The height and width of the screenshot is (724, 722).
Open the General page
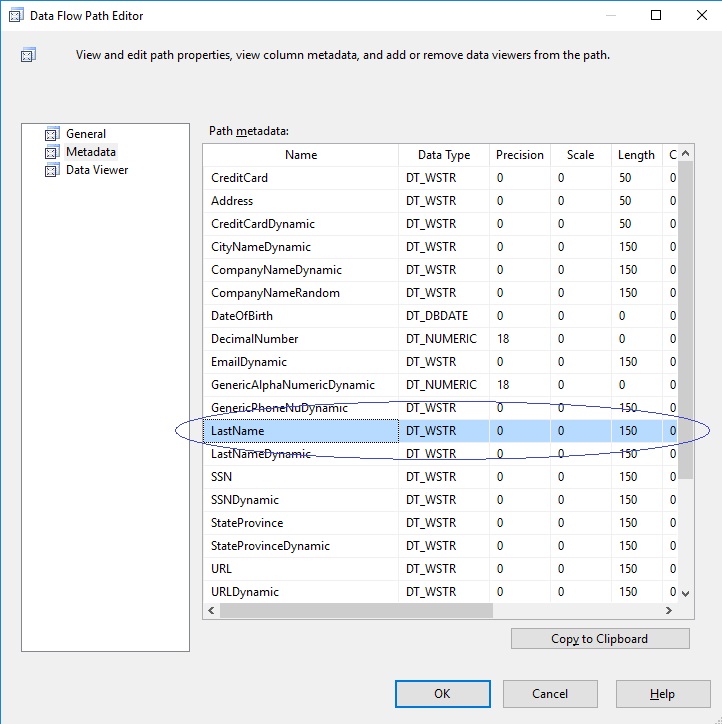click(86, 133)
